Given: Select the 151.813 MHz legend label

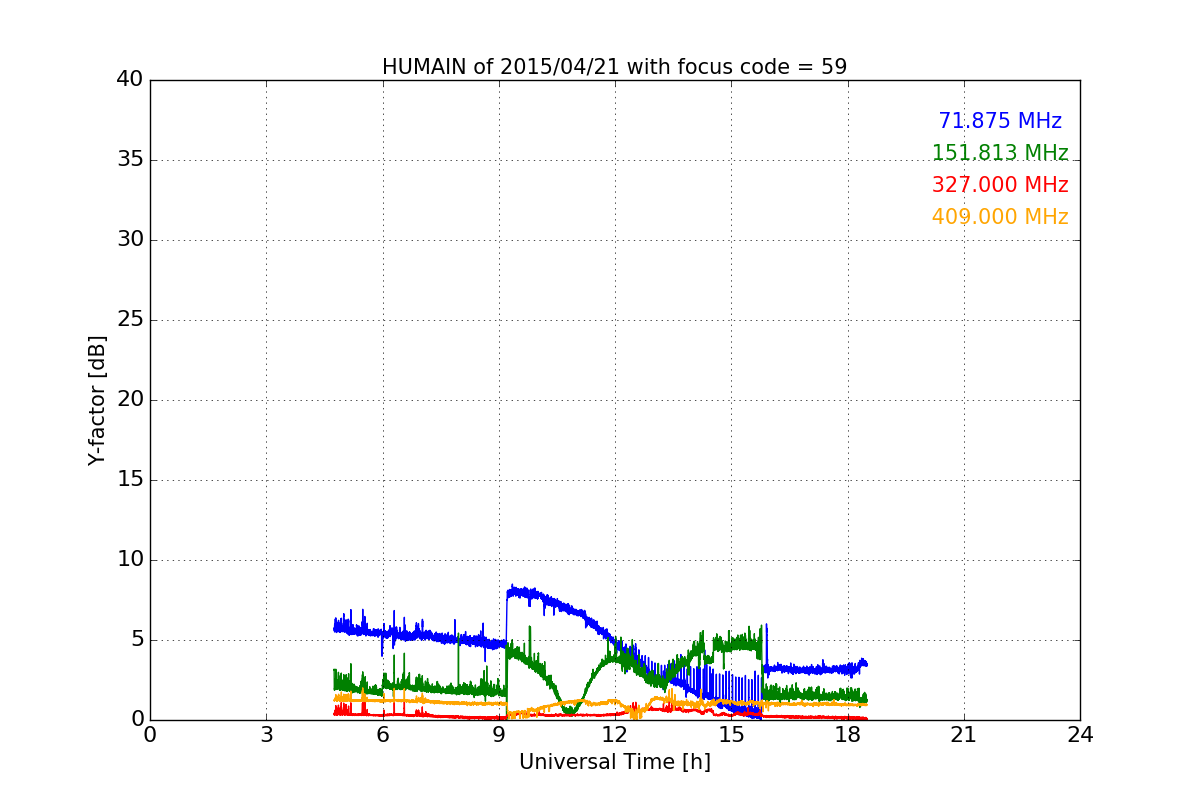Looking at the screenshot, I should point(1000,153).
